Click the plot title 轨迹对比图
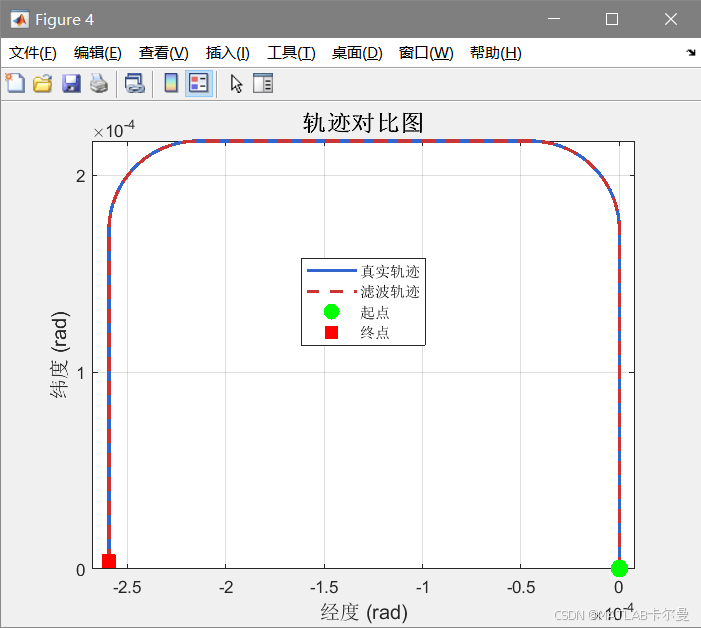Image resolution: width=701 pixels, height=628 pixels. tap(363, 123)
